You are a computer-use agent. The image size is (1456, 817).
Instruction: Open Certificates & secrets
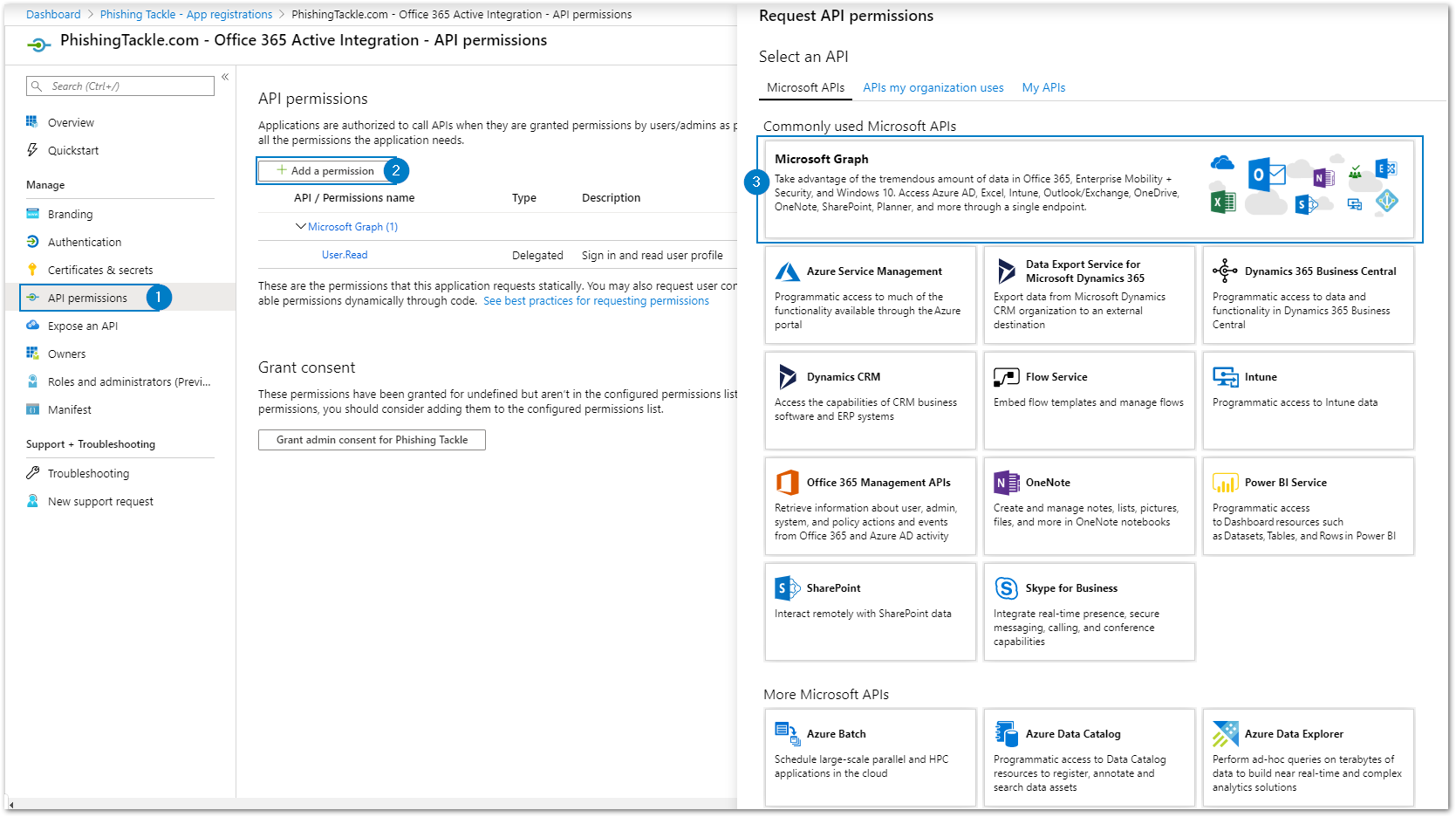coord(32,270)
